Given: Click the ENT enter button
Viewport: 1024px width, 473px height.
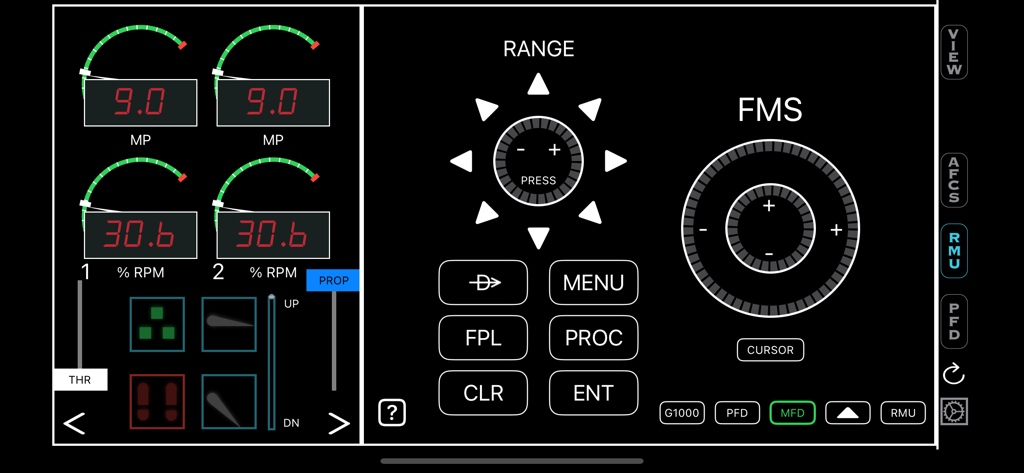Looking at the screenshot, I should (594, 393).
